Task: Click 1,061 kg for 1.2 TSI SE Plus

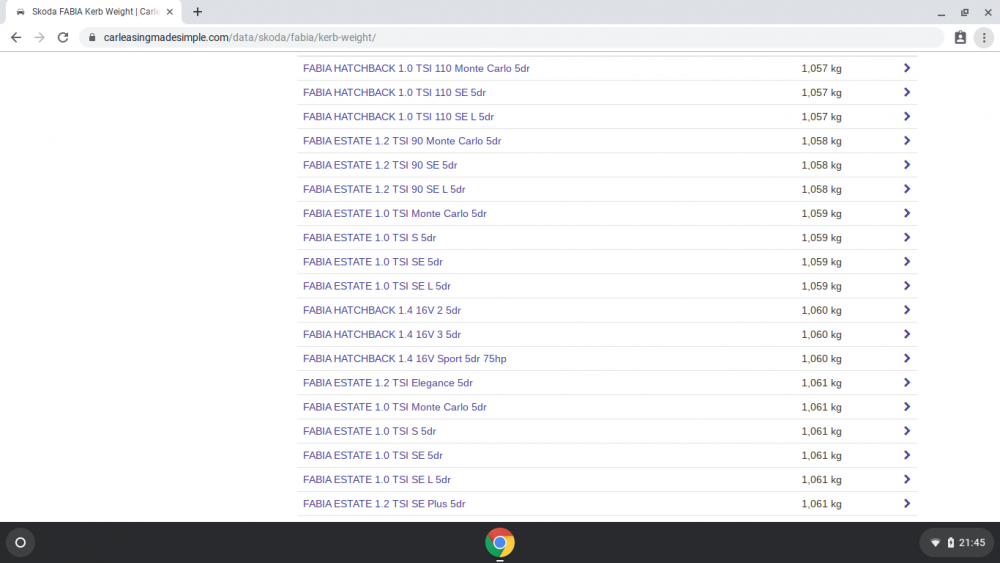Action: pyautogui.click(x=821, y=504)
